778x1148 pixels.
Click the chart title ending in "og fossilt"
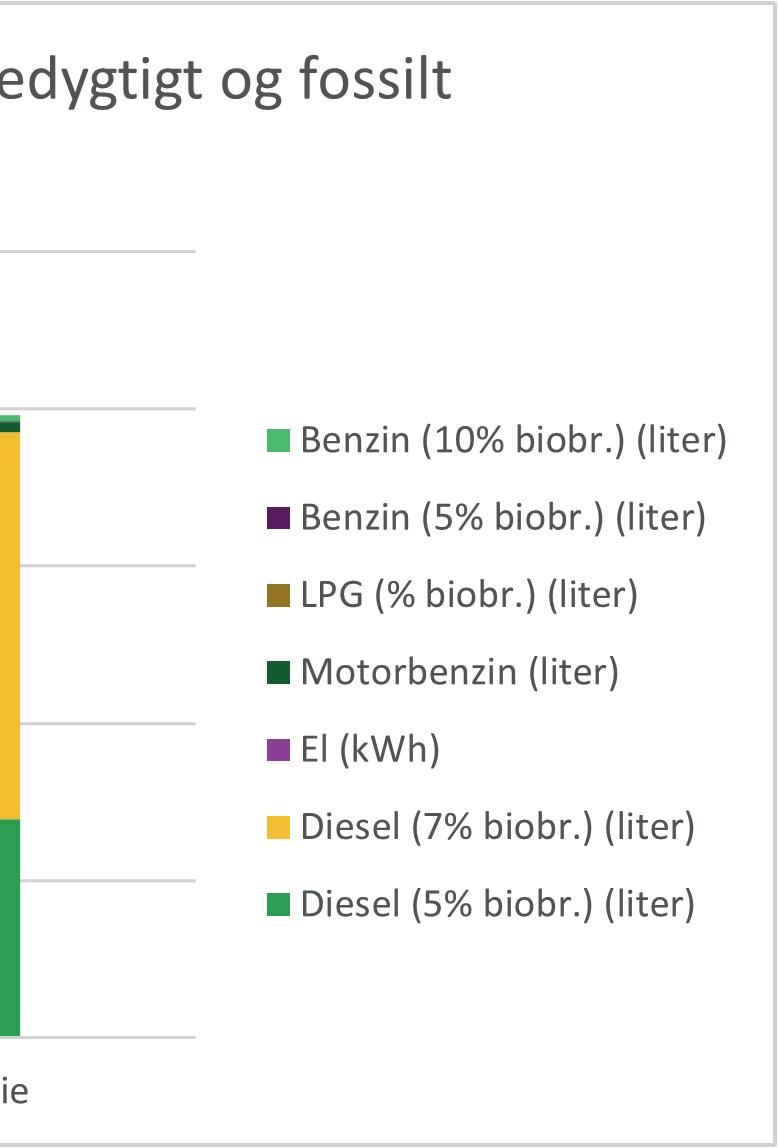point(226,79)
